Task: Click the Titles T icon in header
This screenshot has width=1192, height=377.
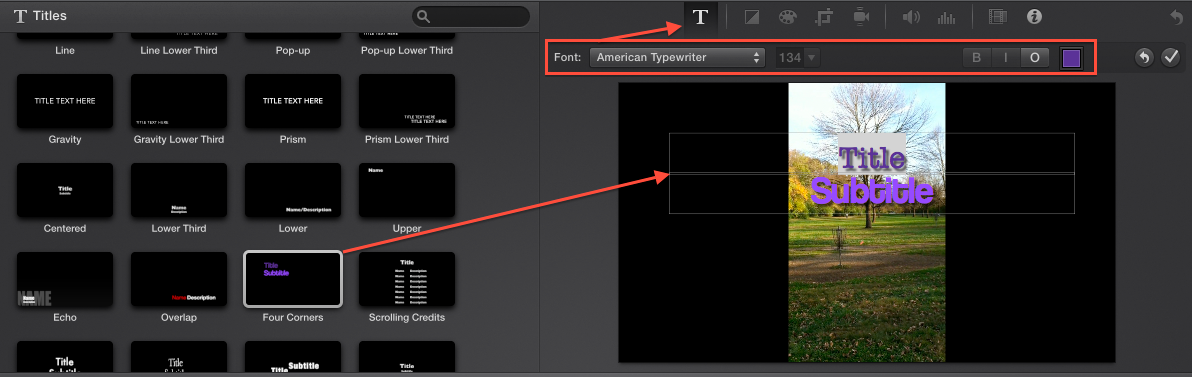Action: click(20, 16)
